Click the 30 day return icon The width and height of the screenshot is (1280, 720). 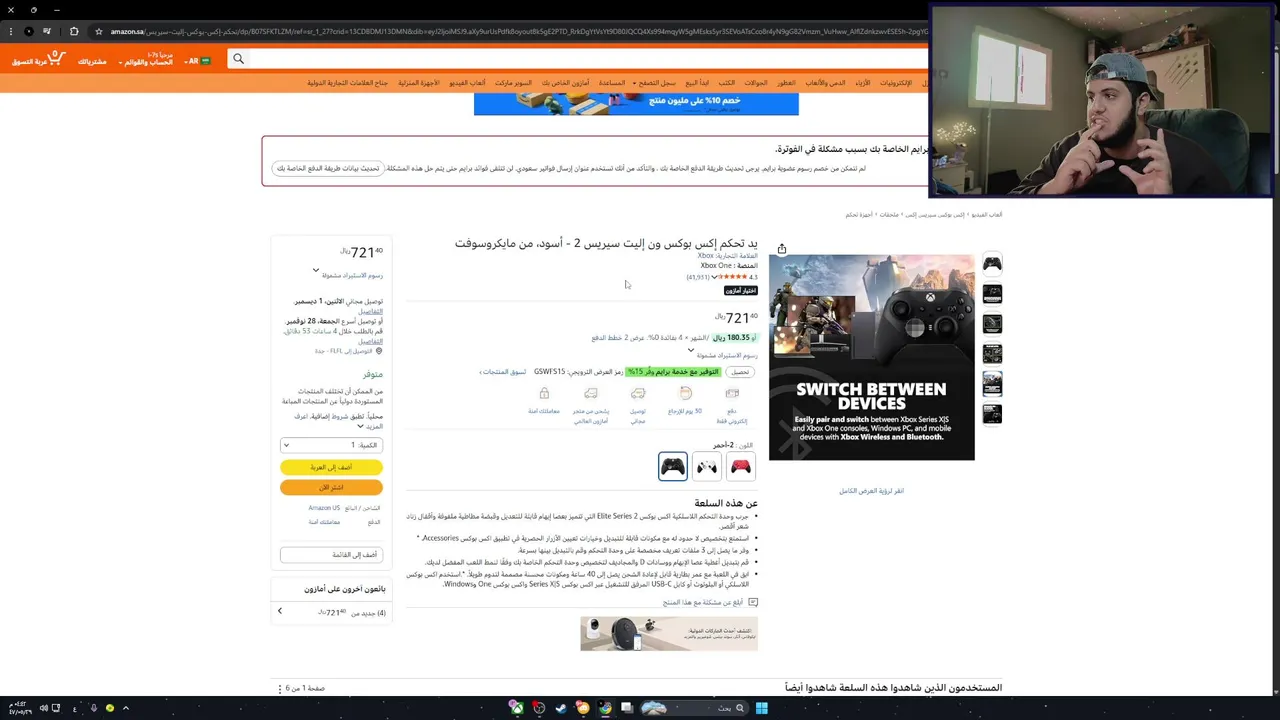click(x=685, y=394)
